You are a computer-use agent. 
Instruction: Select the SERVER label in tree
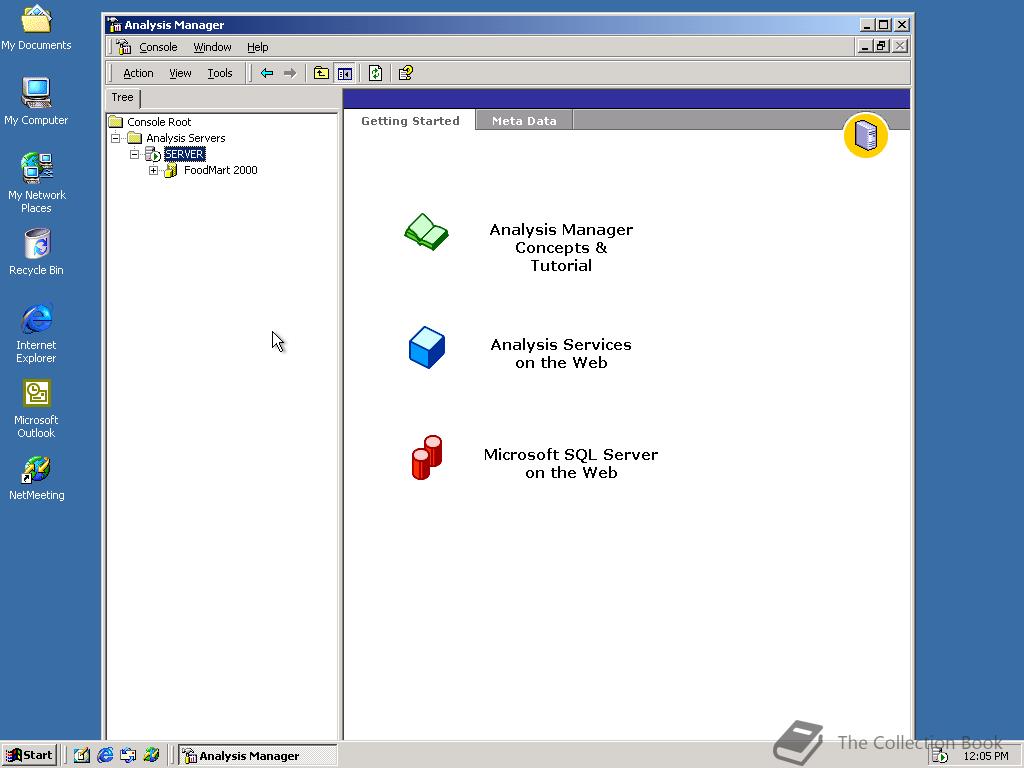point(185,154)
